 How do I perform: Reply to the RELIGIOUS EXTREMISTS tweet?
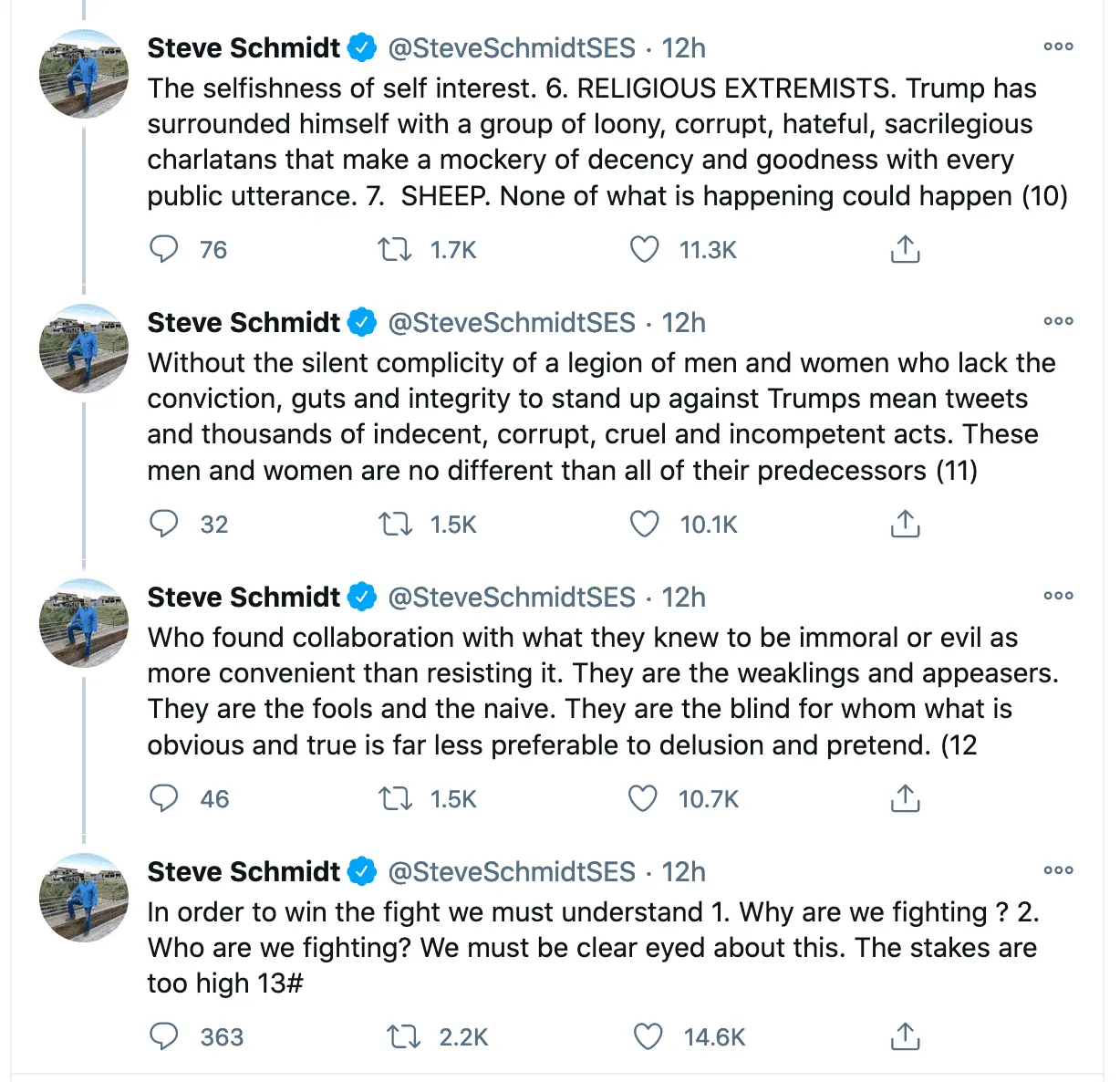pos(164,249)
